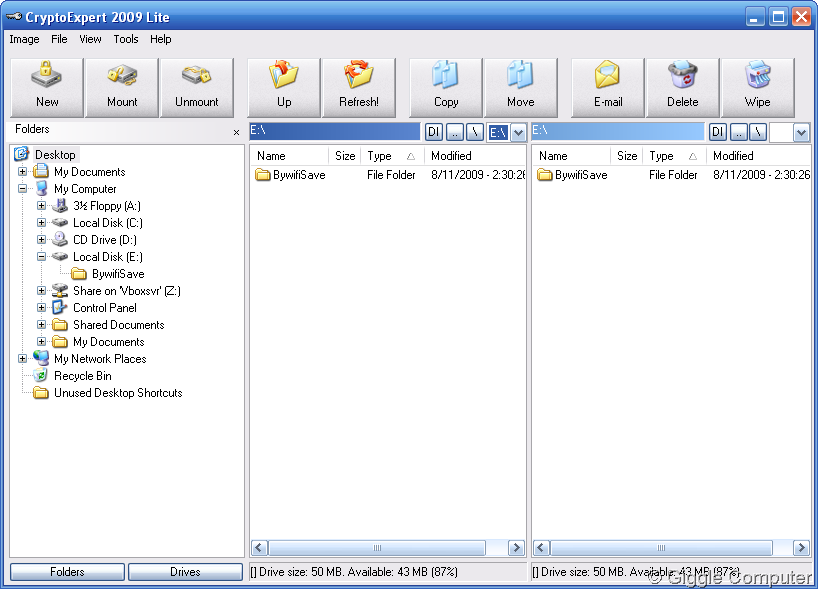This screenshot has height=589, width=818.
Task: Expand the Share on 'Vboxsvr' (Z:) node
Action: 41,291
